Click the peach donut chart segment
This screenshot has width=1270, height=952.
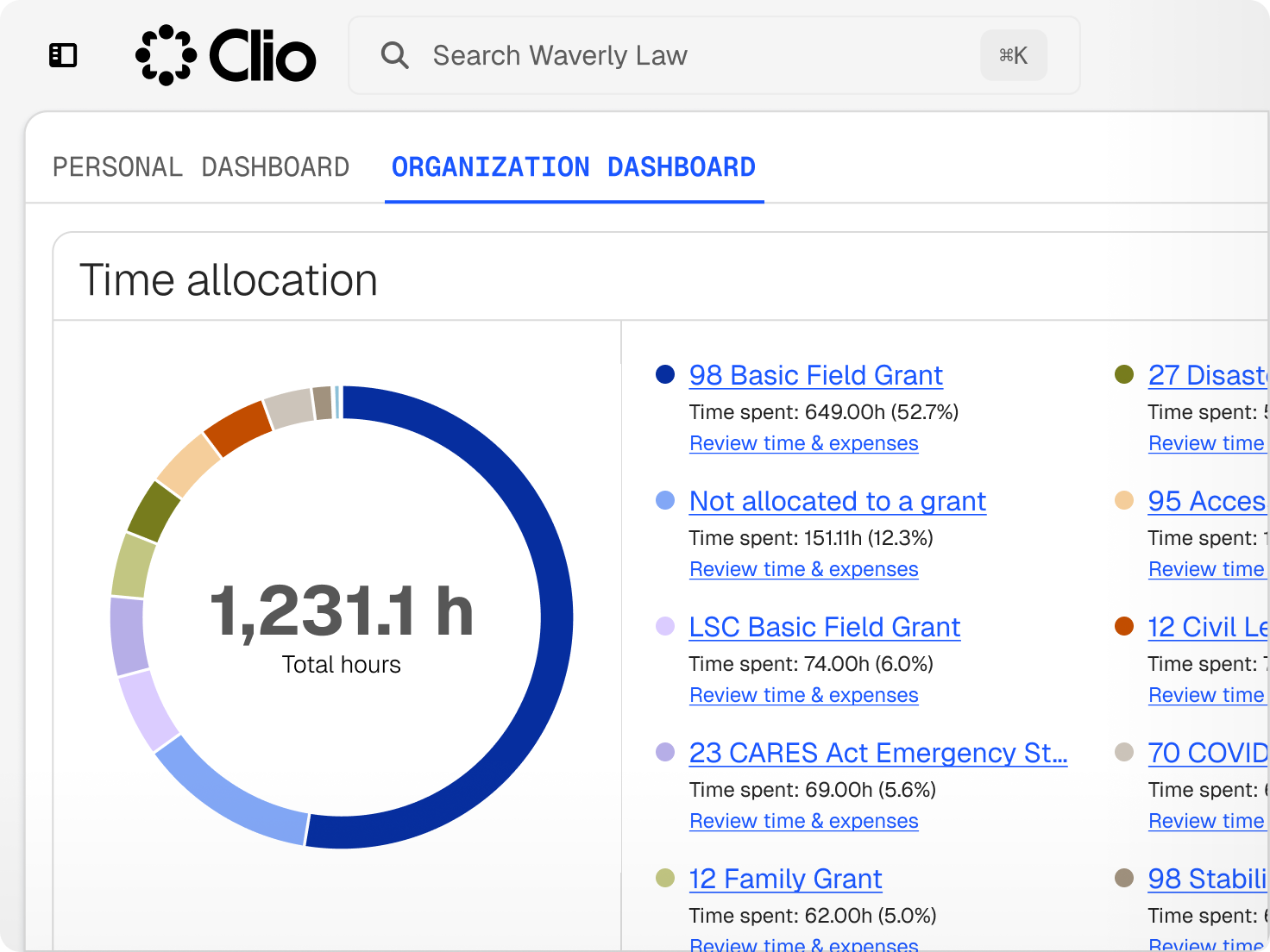[x=188, y=466]
